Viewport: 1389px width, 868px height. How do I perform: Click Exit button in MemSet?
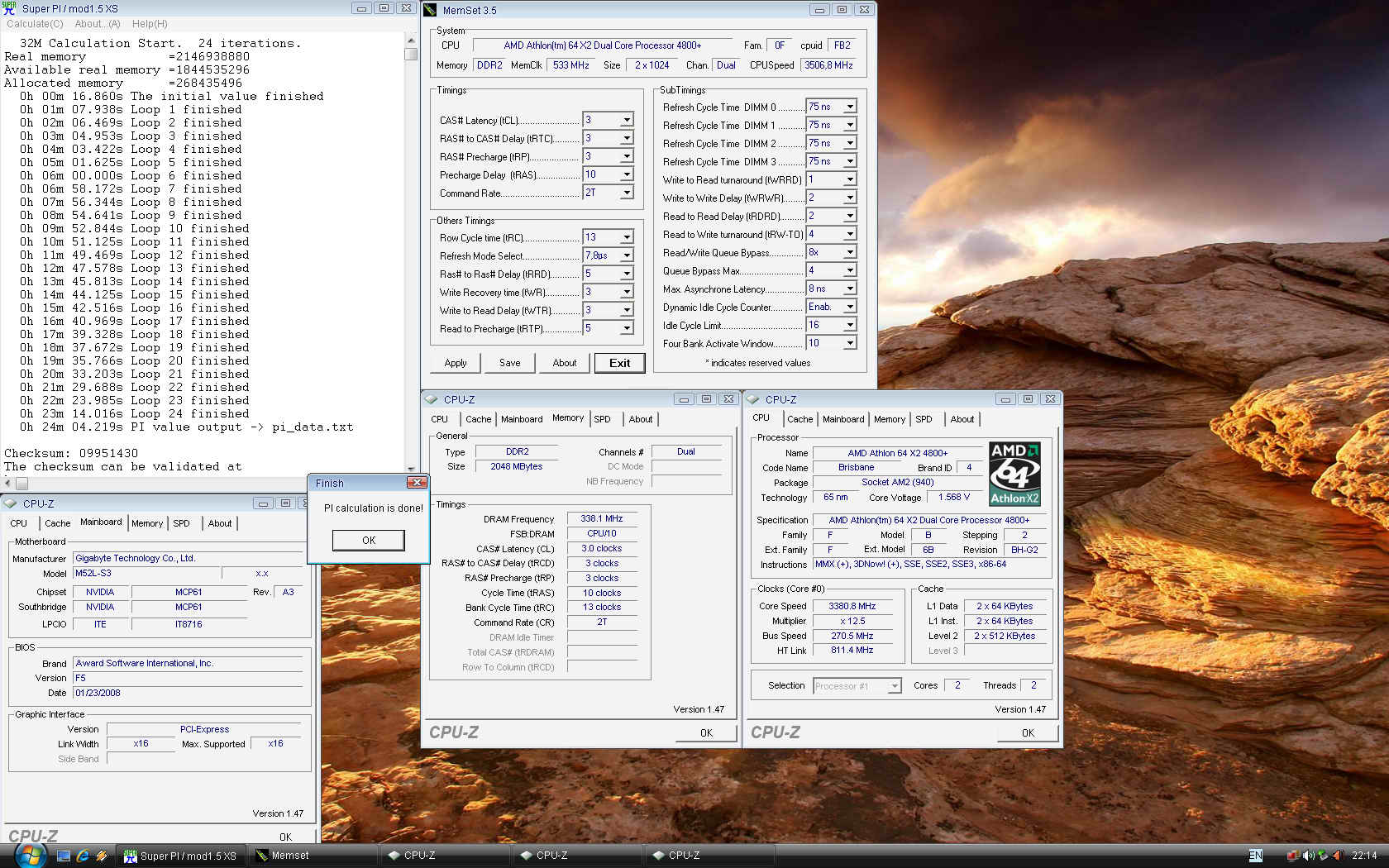pyautogui.click(x=619, y=363)
